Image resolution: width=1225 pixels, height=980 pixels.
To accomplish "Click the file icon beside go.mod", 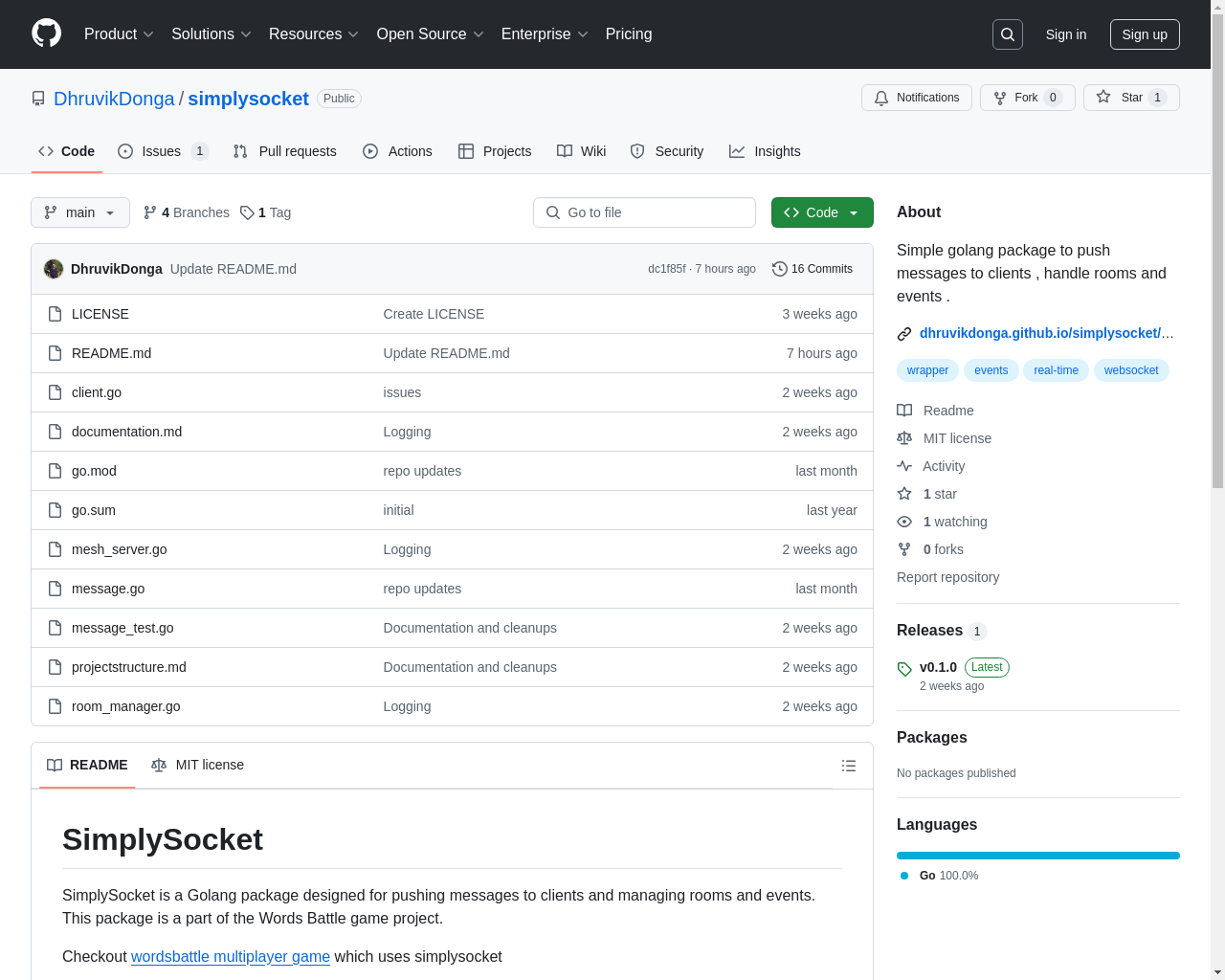I will coord(56,471).
